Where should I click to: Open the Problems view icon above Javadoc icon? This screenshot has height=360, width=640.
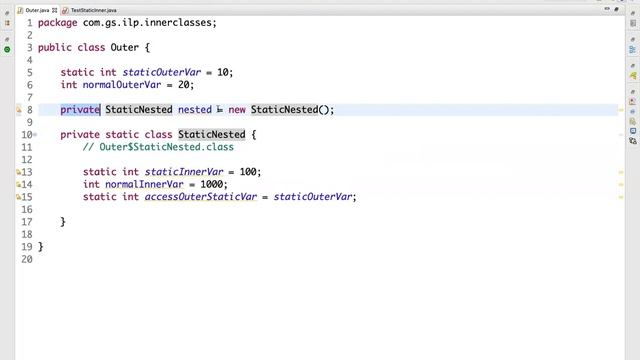point(633,102)
